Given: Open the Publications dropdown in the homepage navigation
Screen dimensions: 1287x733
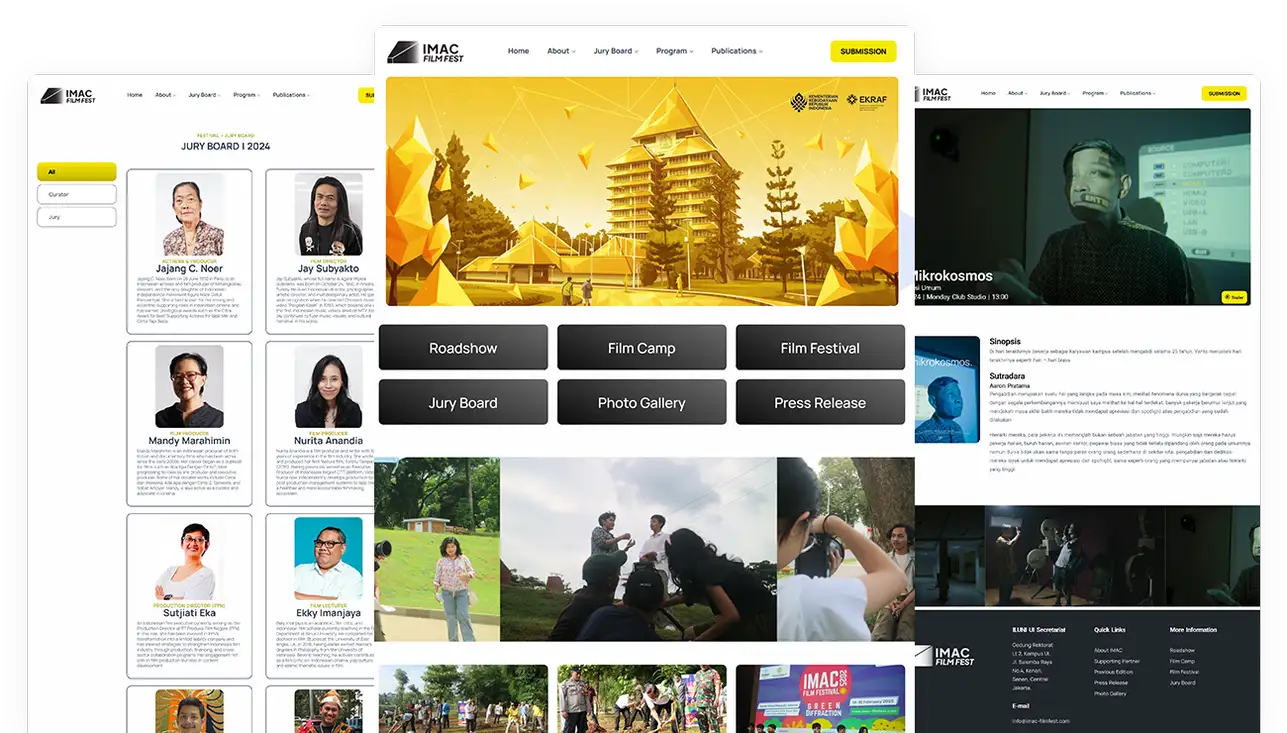Looking at the screenshot, I should (x=736, y=51).
